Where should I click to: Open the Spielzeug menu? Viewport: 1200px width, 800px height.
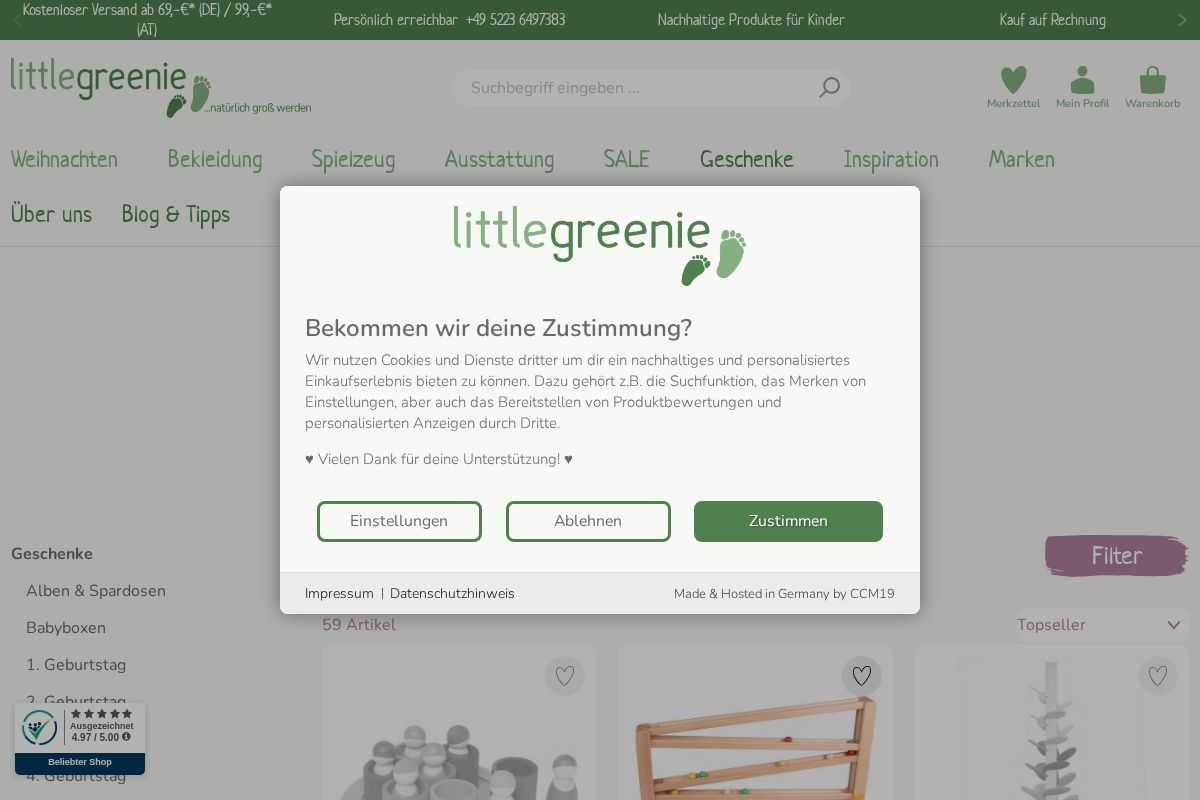pos(353,160)
